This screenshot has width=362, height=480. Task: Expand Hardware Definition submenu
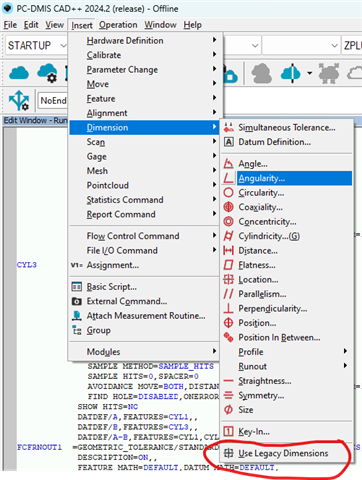pyautogui.click(x=145, y=41)
